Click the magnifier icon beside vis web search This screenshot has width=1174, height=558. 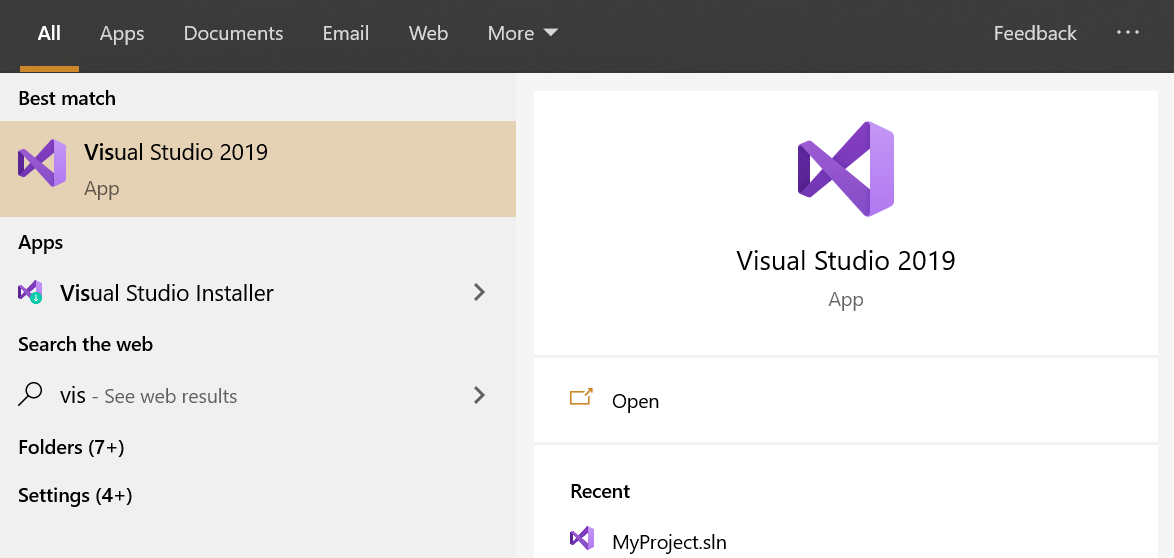(x=31, y=395)
